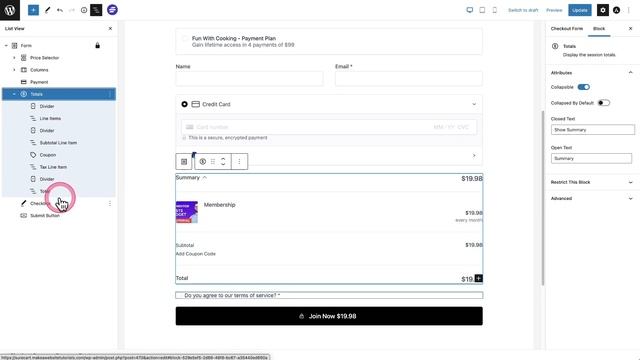Click the Join Now $19.98 button

click(x=329, y=316)
